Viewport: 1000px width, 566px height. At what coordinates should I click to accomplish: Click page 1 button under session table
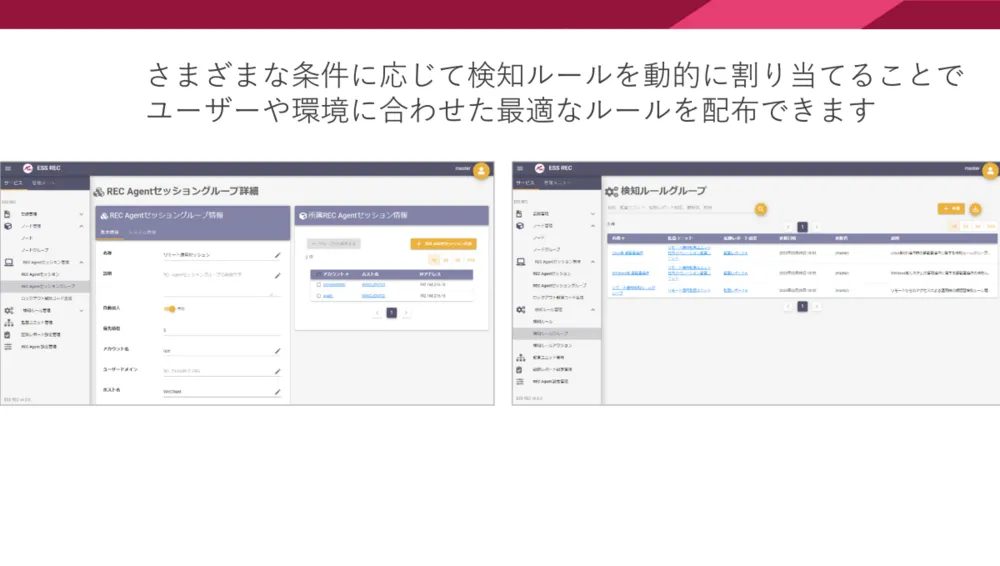392,313
